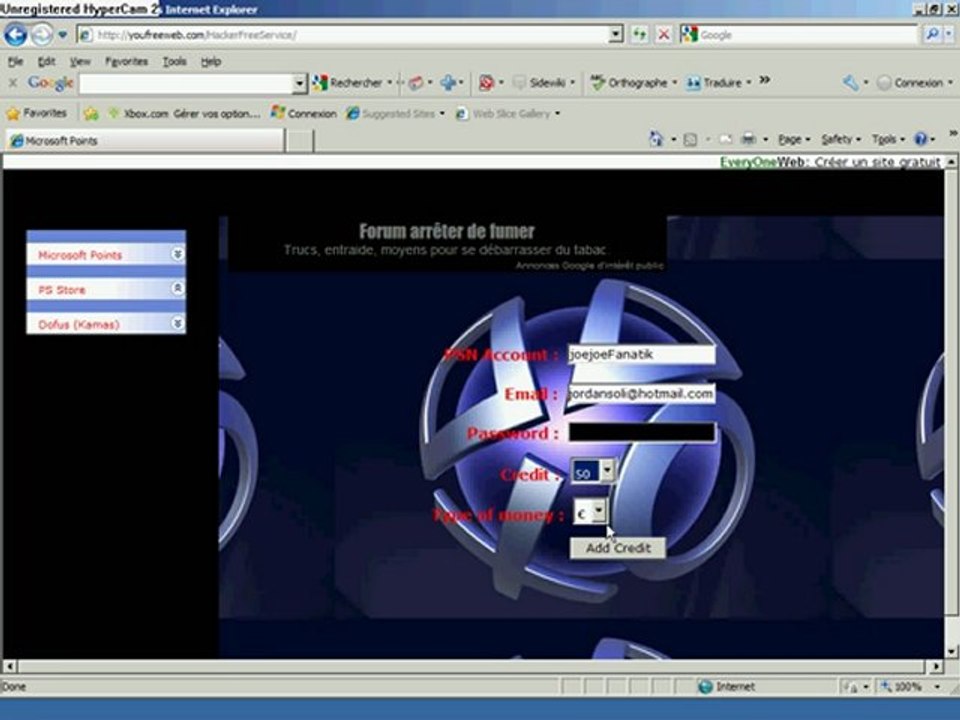This screenshot has width=960, height=720.
Task: Open the Credit amount dropdown
Action: coord(593,471)
